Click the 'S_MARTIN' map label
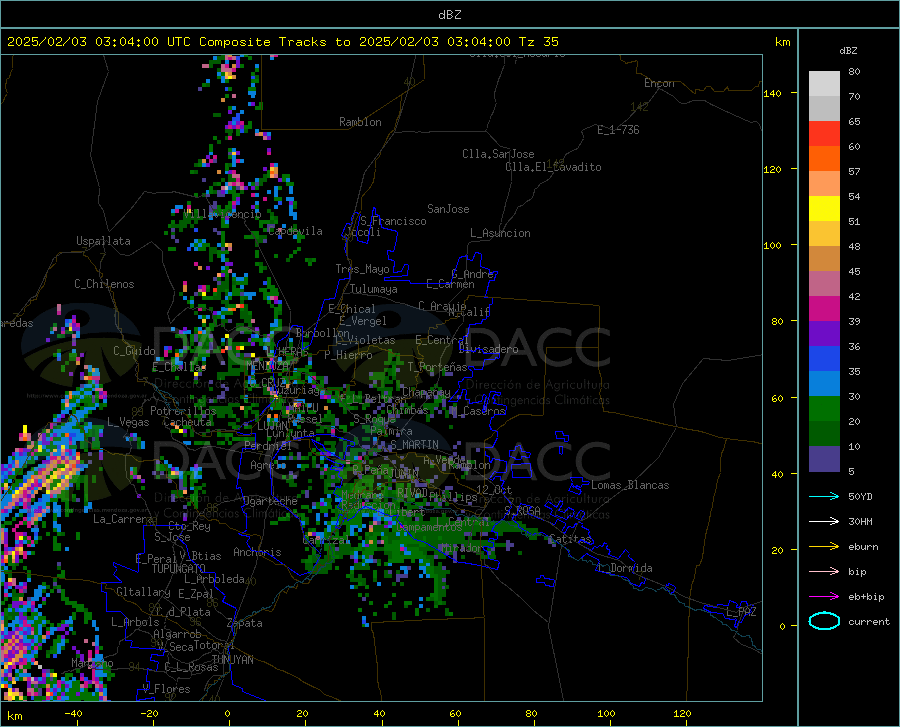 click(414, 445)
